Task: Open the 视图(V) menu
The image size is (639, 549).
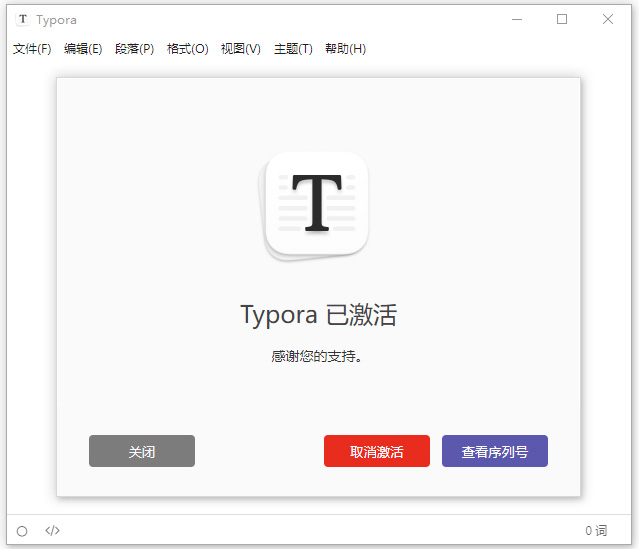Action: [240, 49]
